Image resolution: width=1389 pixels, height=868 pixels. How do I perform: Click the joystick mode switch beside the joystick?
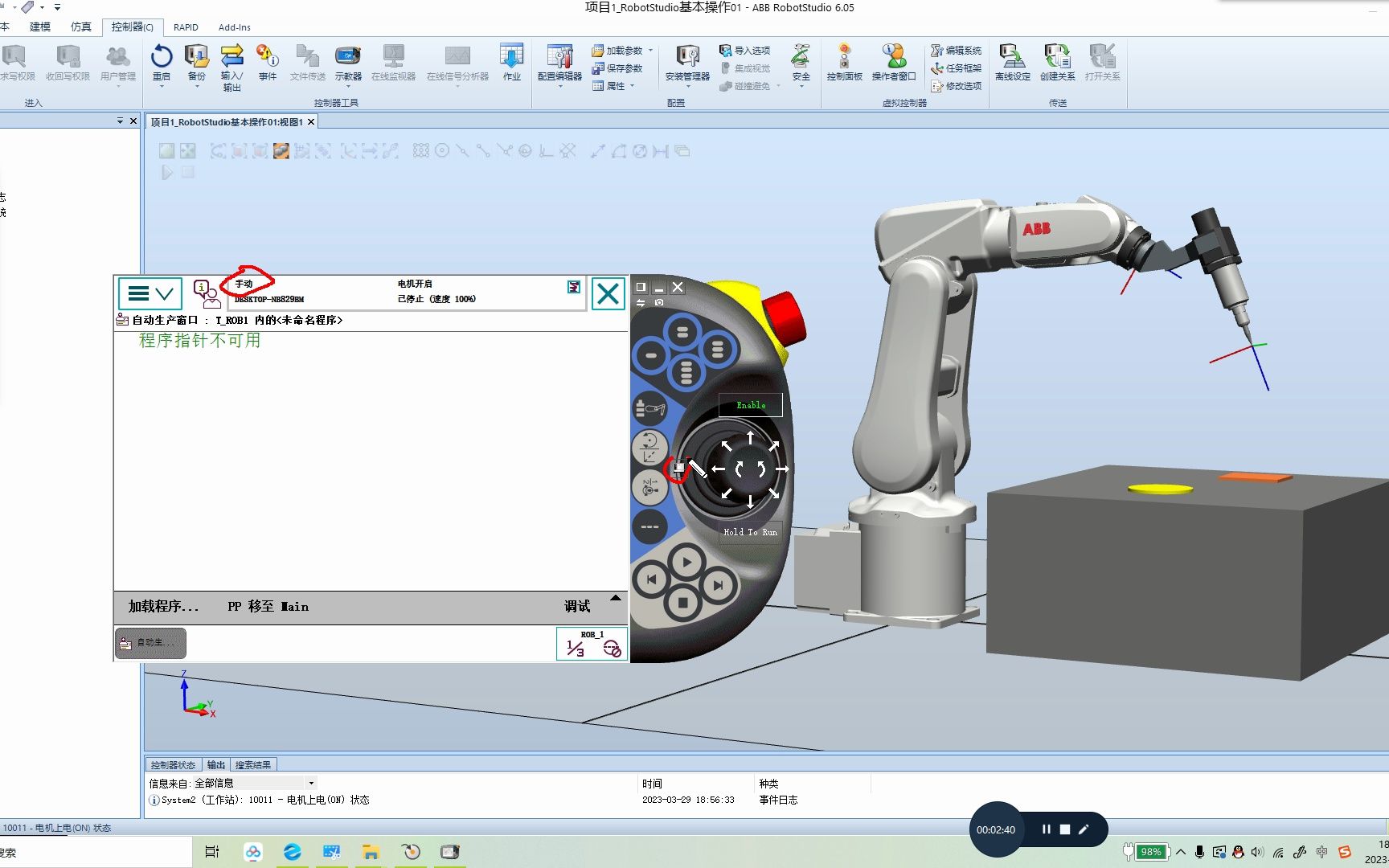point(679,469)
